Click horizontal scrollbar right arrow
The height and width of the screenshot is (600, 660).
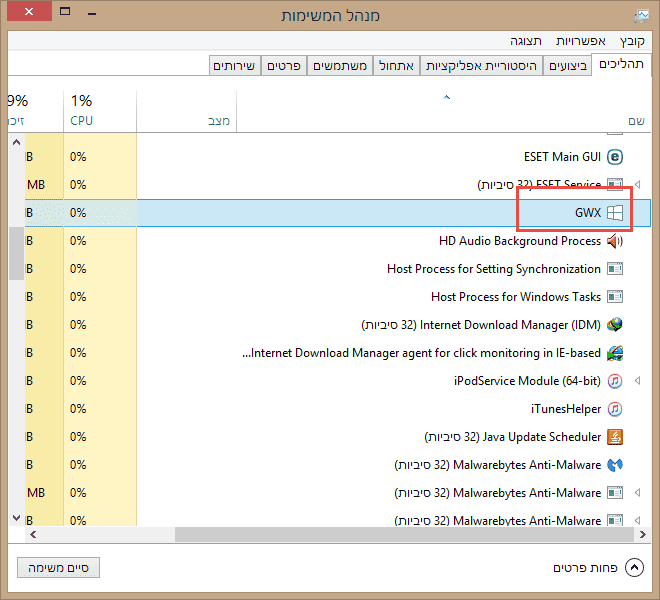[x=642, y=534]
